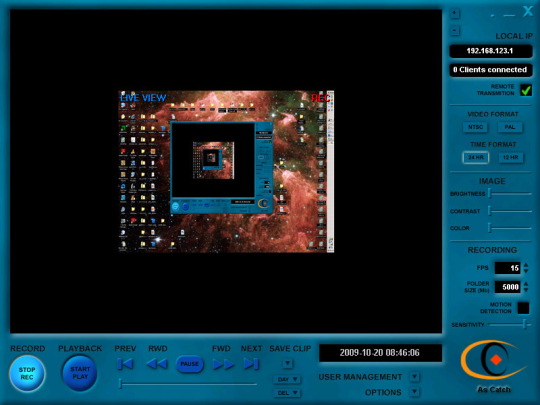
Task: Increase folder size with up arrow
Action: [526, 284]
